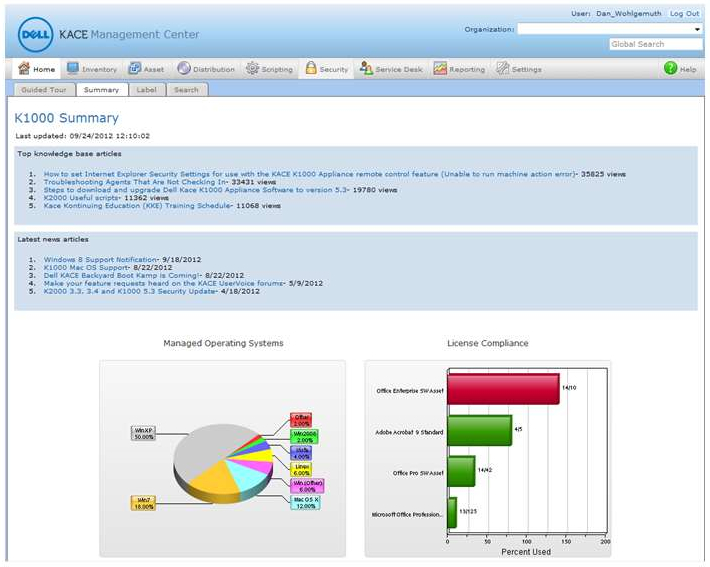Screen dimensions: 710x567
Task: Open the Internet Explorer Security Settings article
Action: 309,174
